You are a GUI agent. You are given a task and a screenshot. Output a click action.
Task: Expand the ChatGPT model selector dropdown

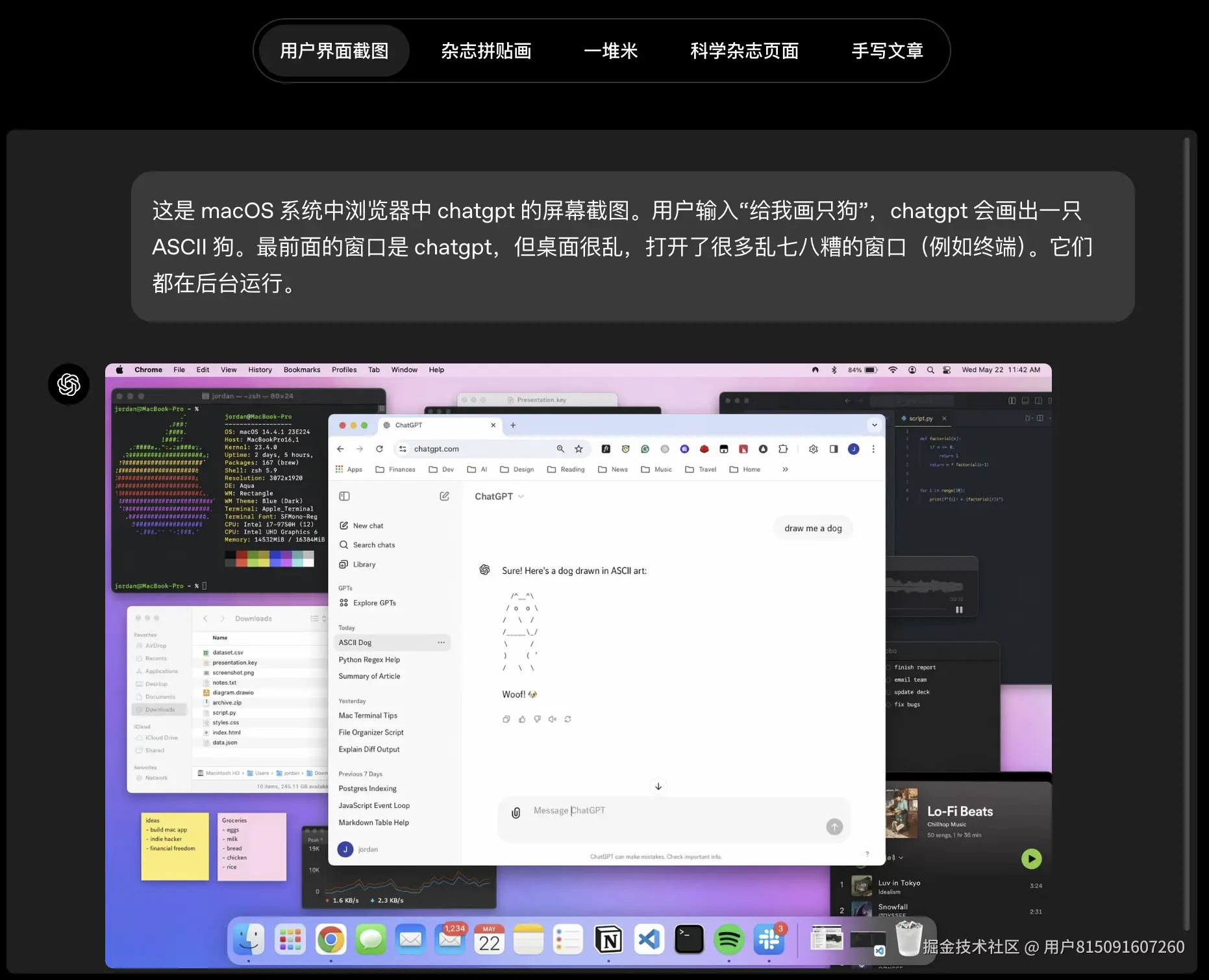tap(499, 496)
